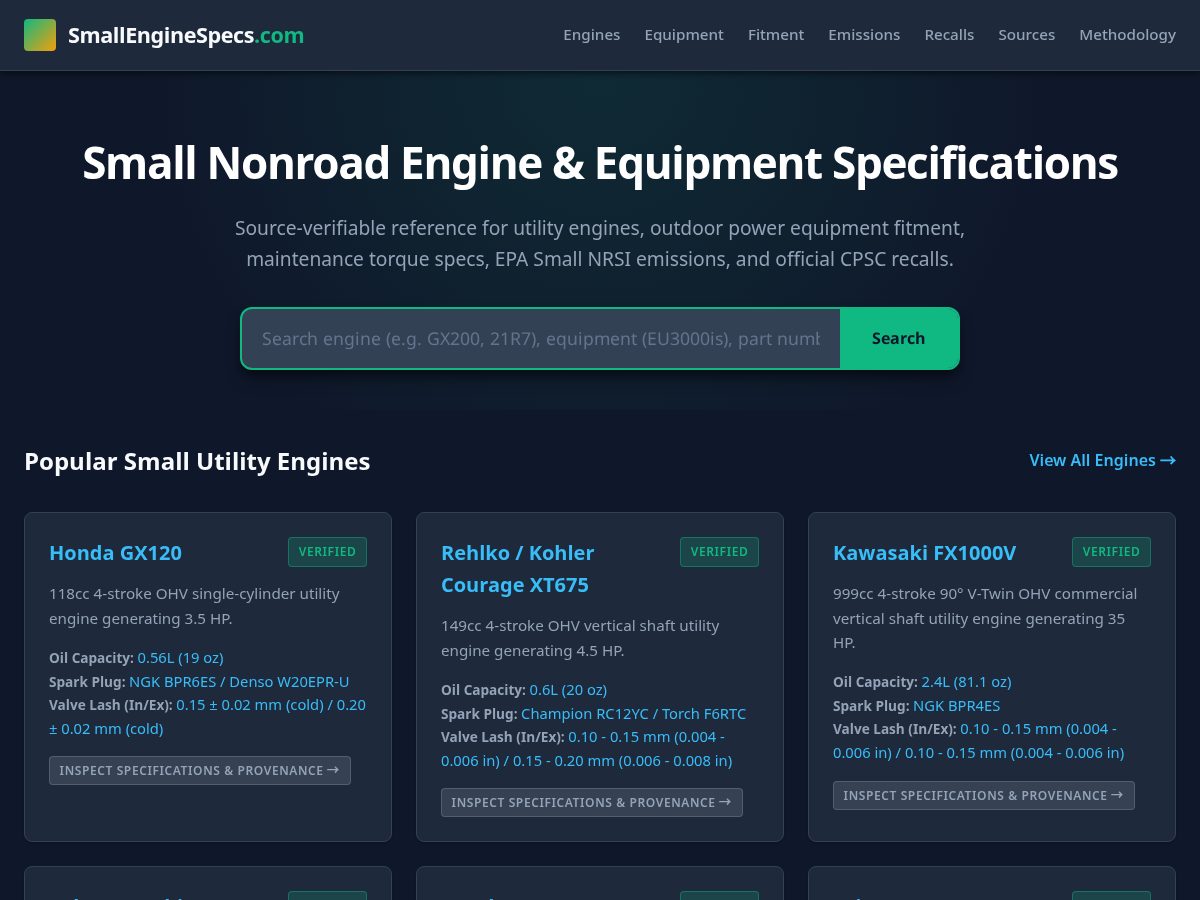Follow the View All Engines link
Screen dimensions: 1200x900
point(1102,460)
